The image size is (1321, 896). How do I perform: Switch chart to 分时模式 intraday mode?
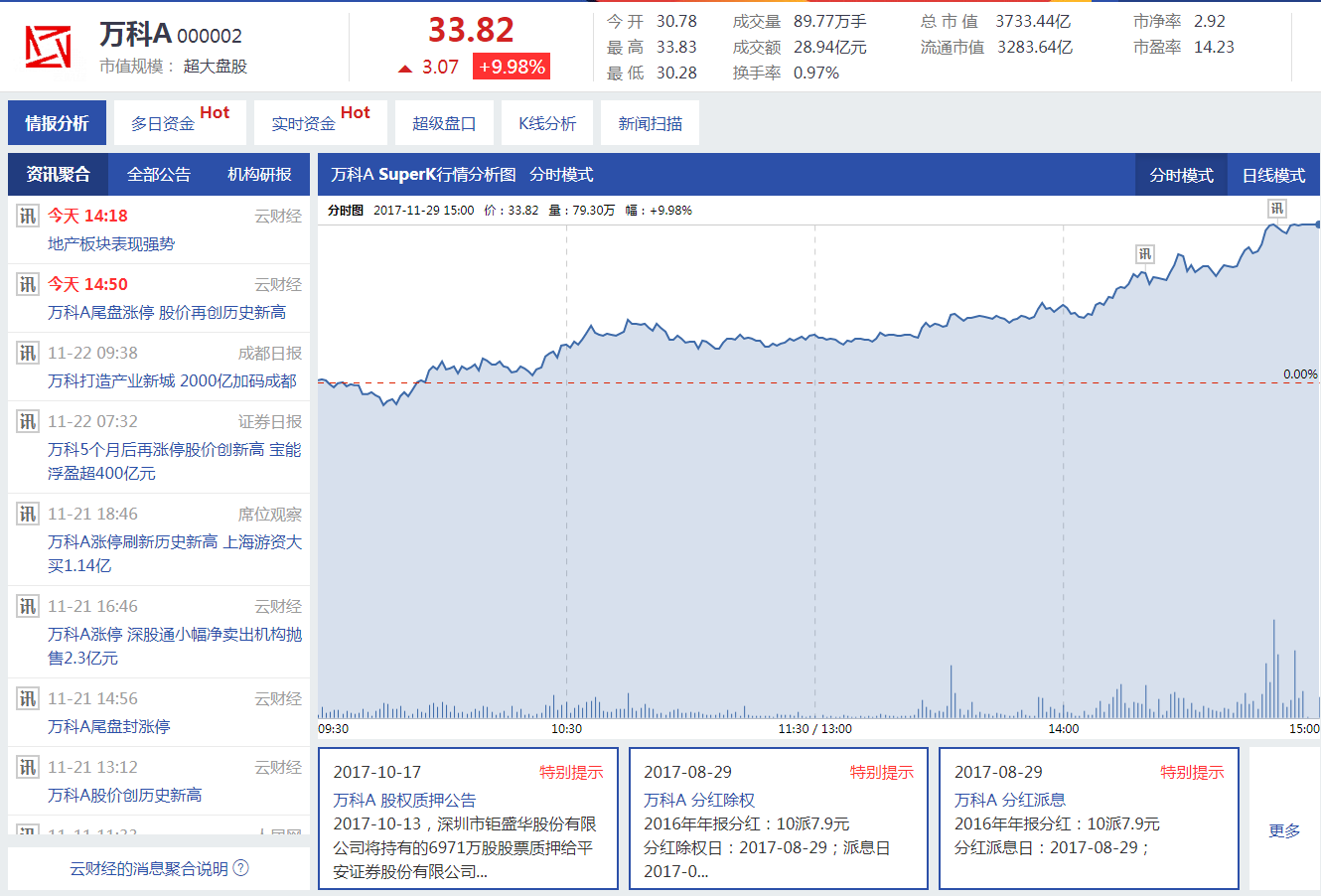(x=1181, y=175)
